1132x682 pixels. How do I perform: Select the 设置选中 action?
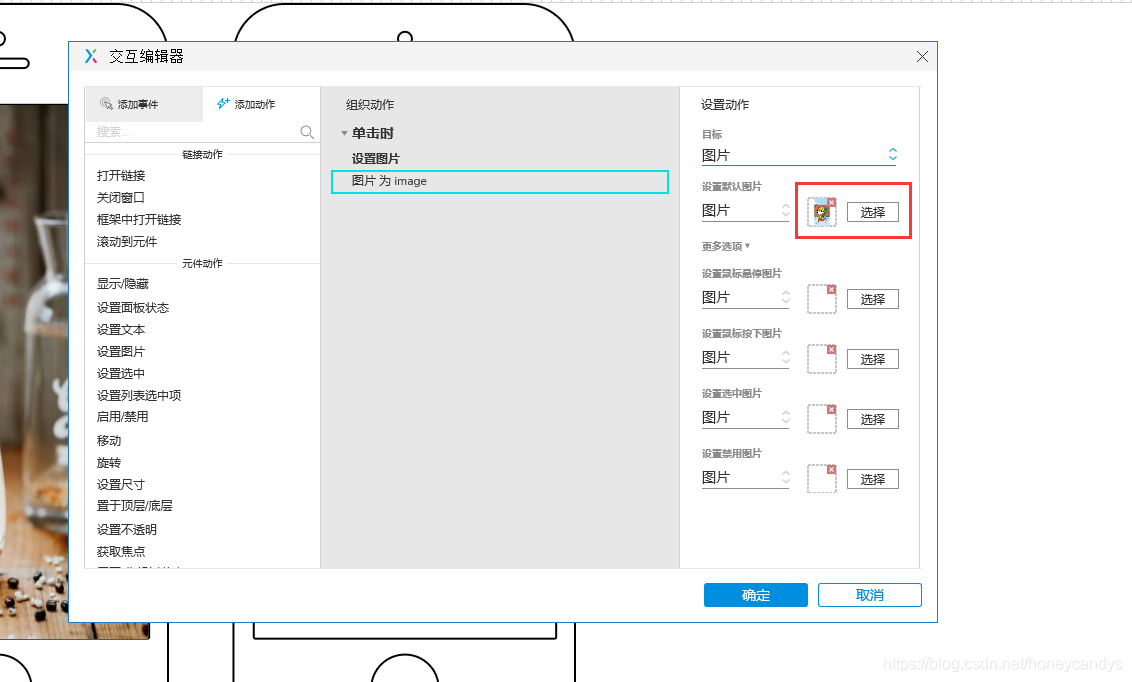point(121,373)
